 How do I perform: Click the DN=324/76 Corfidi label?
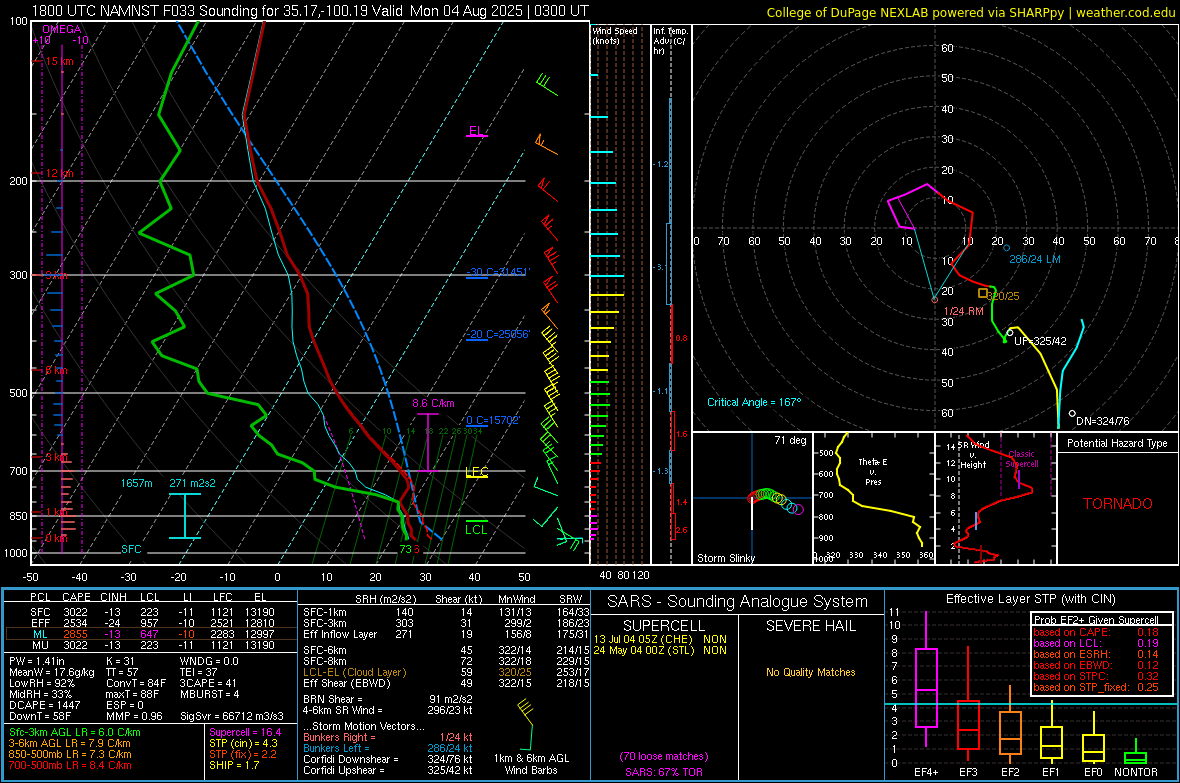[1102, 421]
